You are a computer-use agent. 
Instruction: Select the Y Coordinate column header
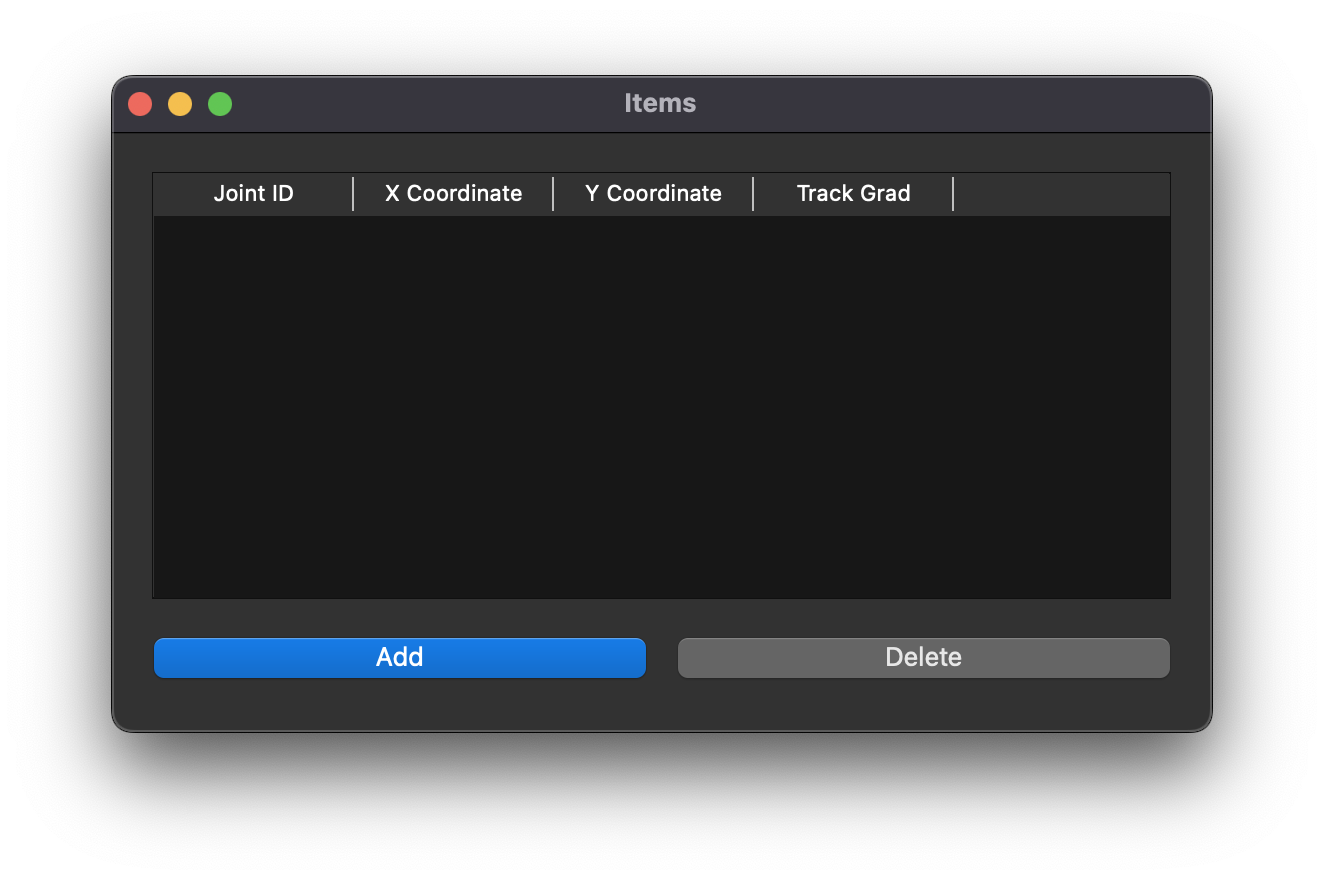tap(653, 194)
